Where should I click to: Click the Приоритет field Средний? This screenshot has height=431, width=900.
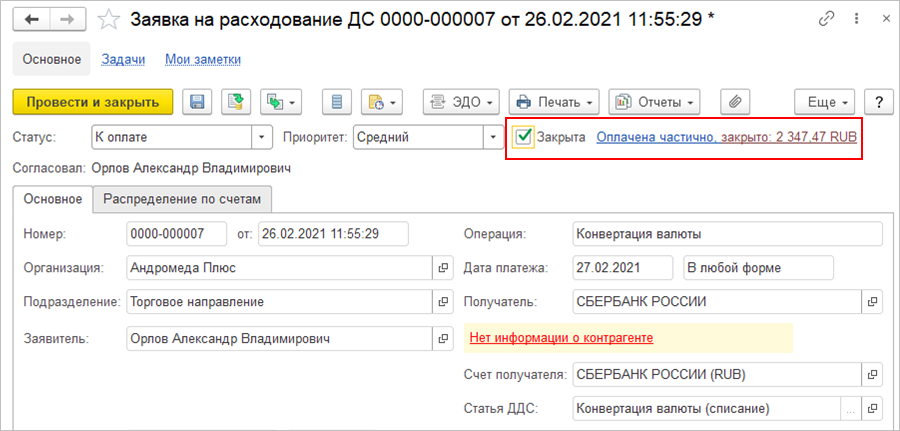coord(418,138)
